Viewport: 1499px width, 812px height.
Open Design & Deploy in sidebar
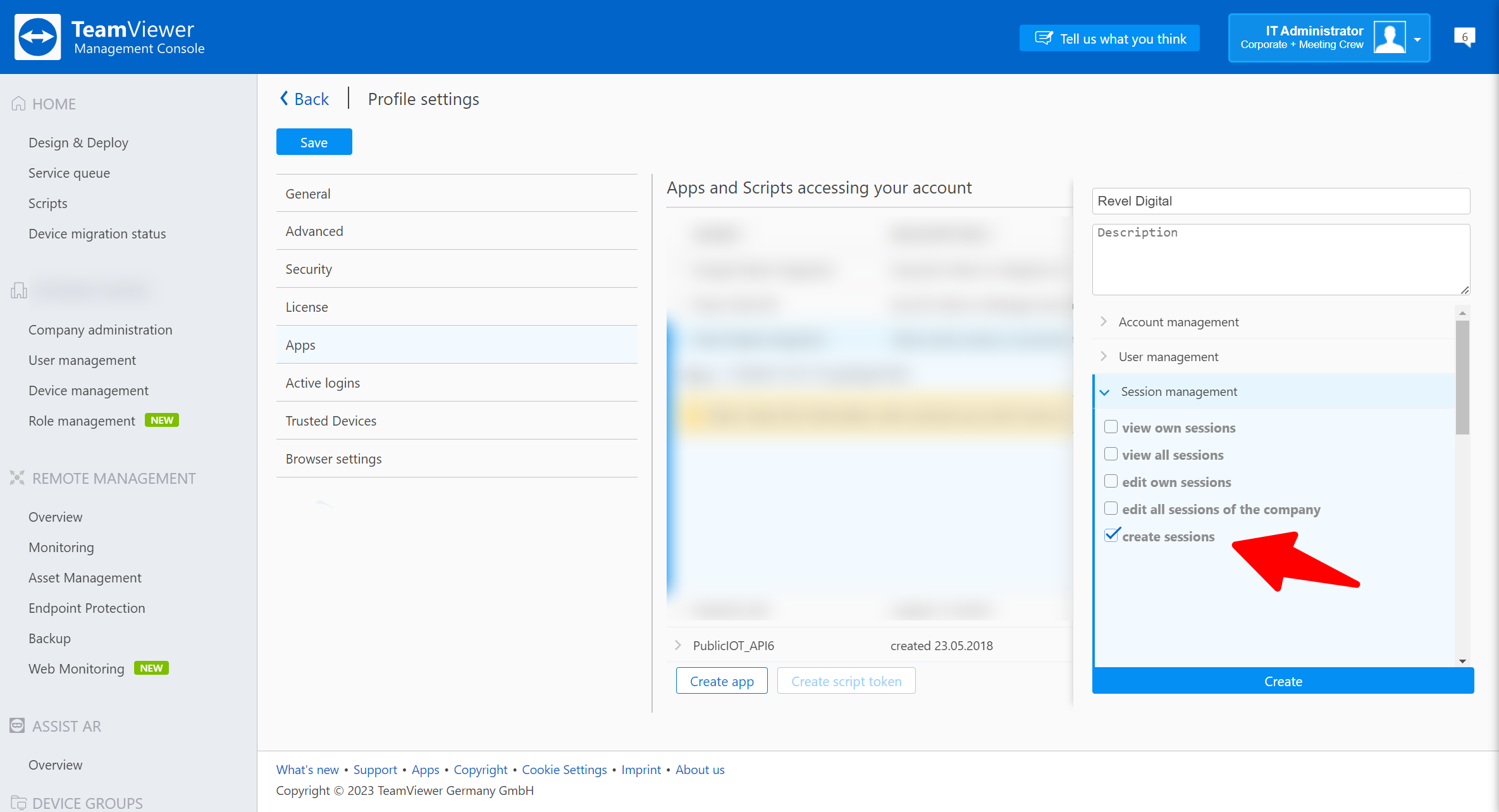[78, 142]
